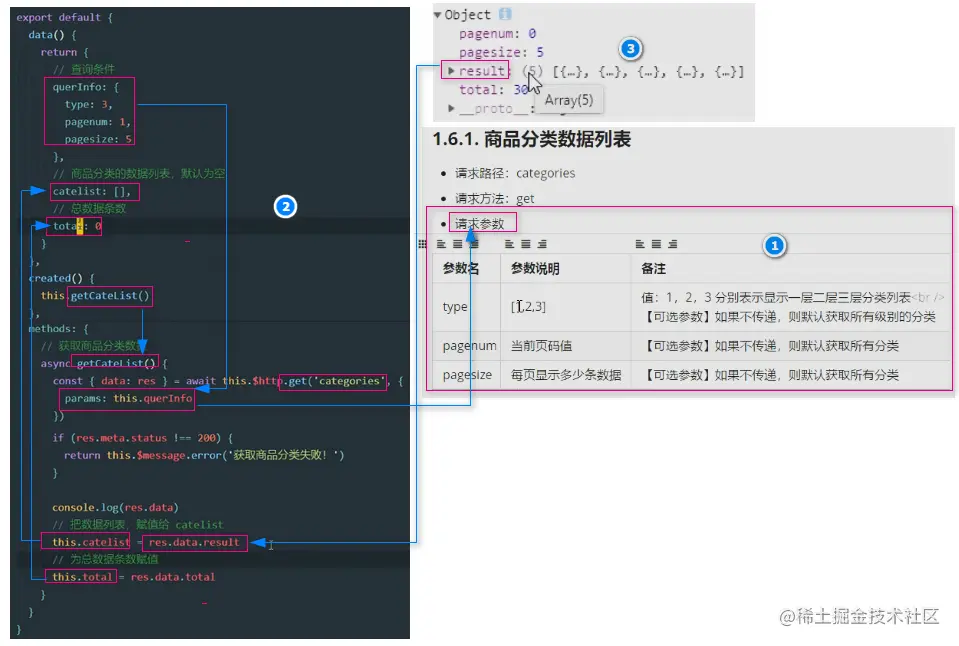The image size is (959, 646).
Task: Expand the __proto__ entry in console
Action: (x=451, y=108)
